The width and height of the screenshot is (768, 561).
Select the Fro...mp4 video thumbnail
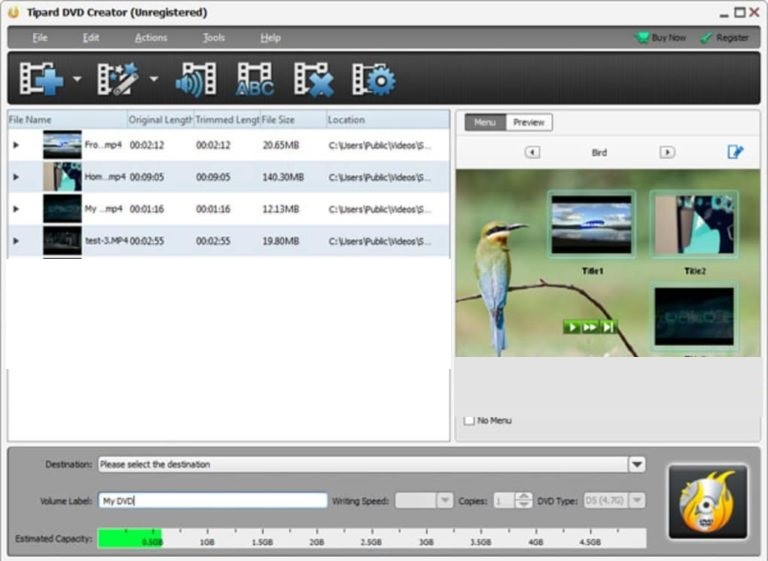(62, 145)
